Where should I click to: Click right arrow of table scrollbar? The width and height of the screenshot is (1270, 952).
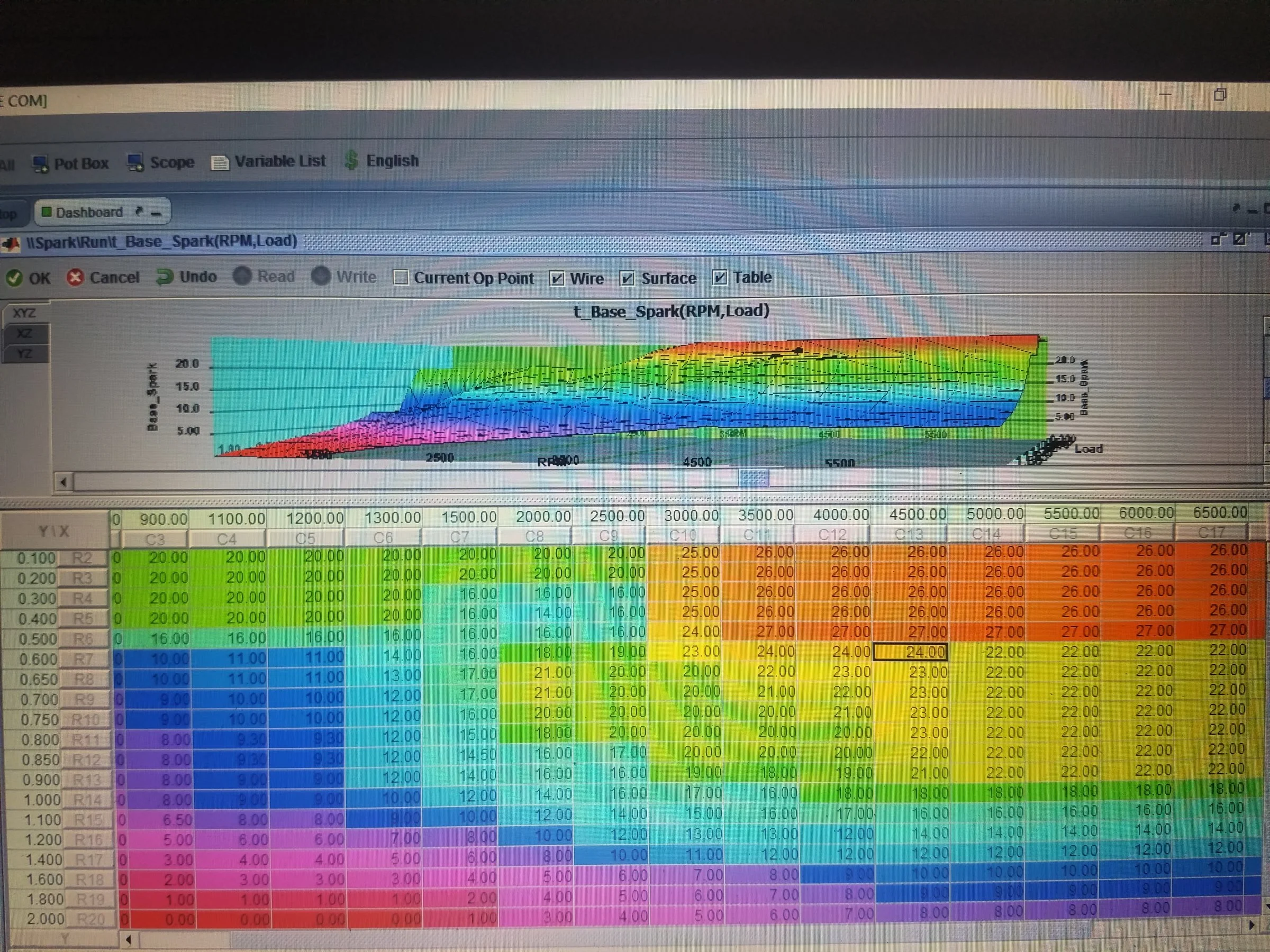coord(1252,925)
